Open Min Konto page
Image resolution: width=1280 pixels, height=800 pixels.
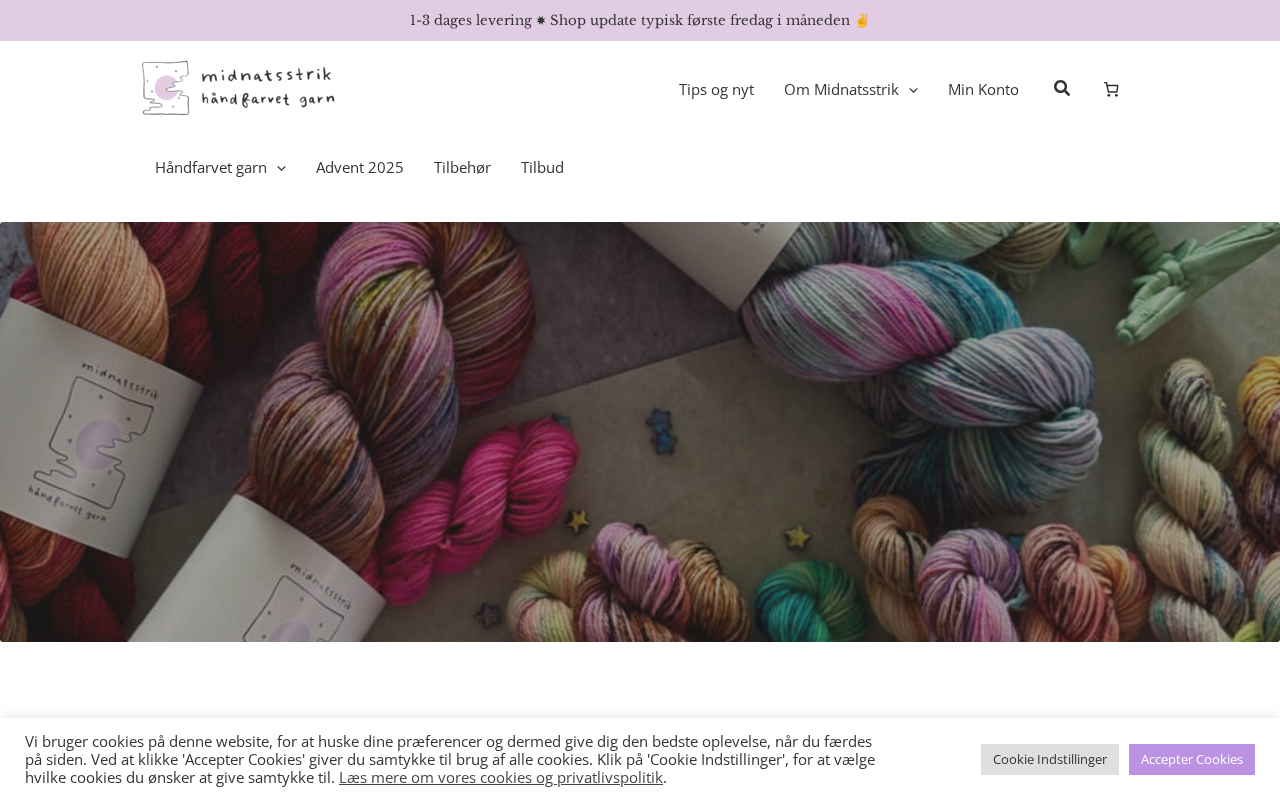[x=983, y=89]
